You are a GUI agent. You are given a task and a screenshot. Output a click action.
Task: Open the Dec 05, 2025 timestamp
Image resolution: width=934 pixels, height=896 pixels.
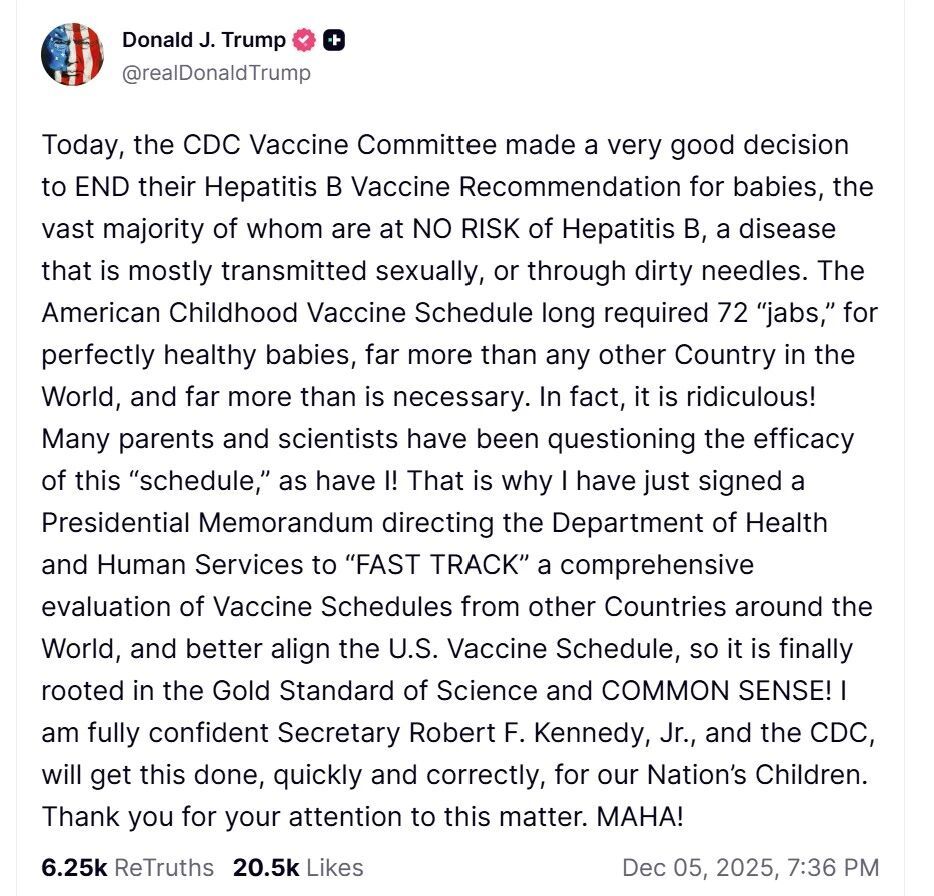click(x=750, y=867)
